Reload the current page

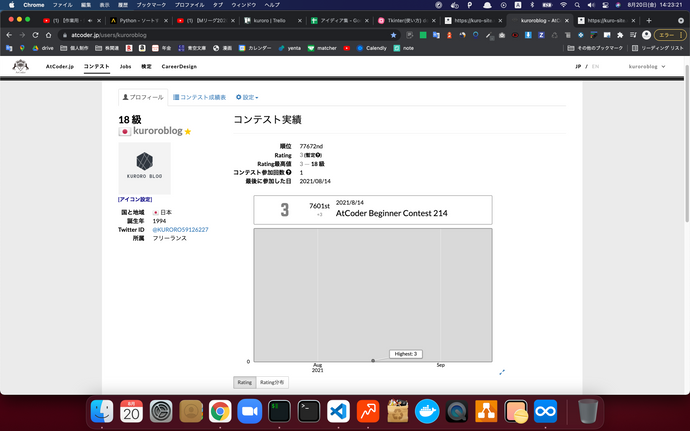(35, 35)
